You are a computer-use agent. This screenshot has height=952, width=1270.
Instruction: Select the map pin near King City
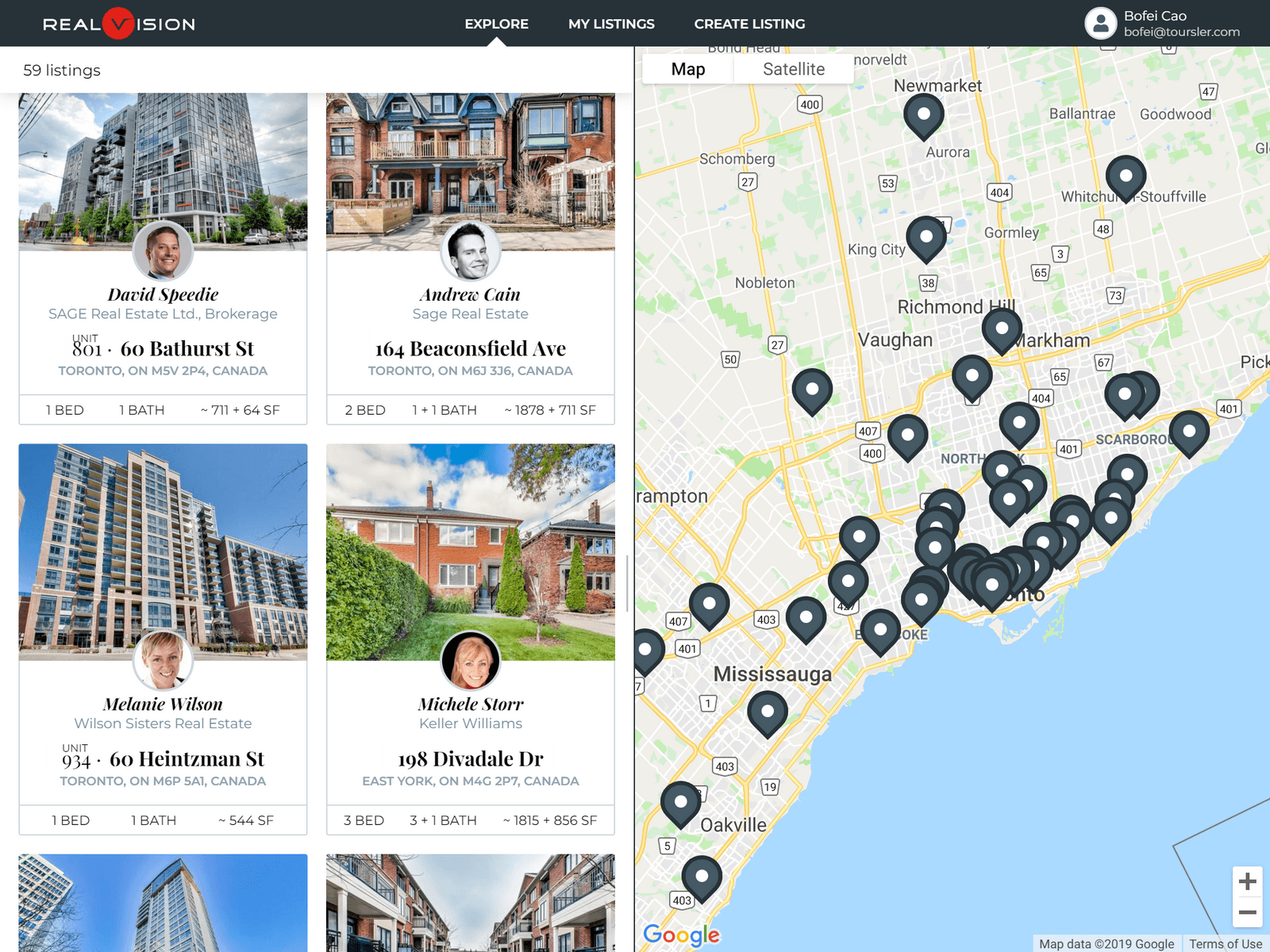(x=926, y=238)
